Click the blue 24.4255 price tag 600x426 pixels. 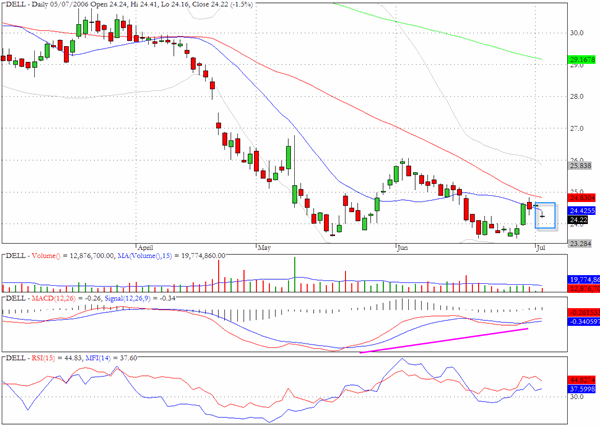[x=582, y=211]
